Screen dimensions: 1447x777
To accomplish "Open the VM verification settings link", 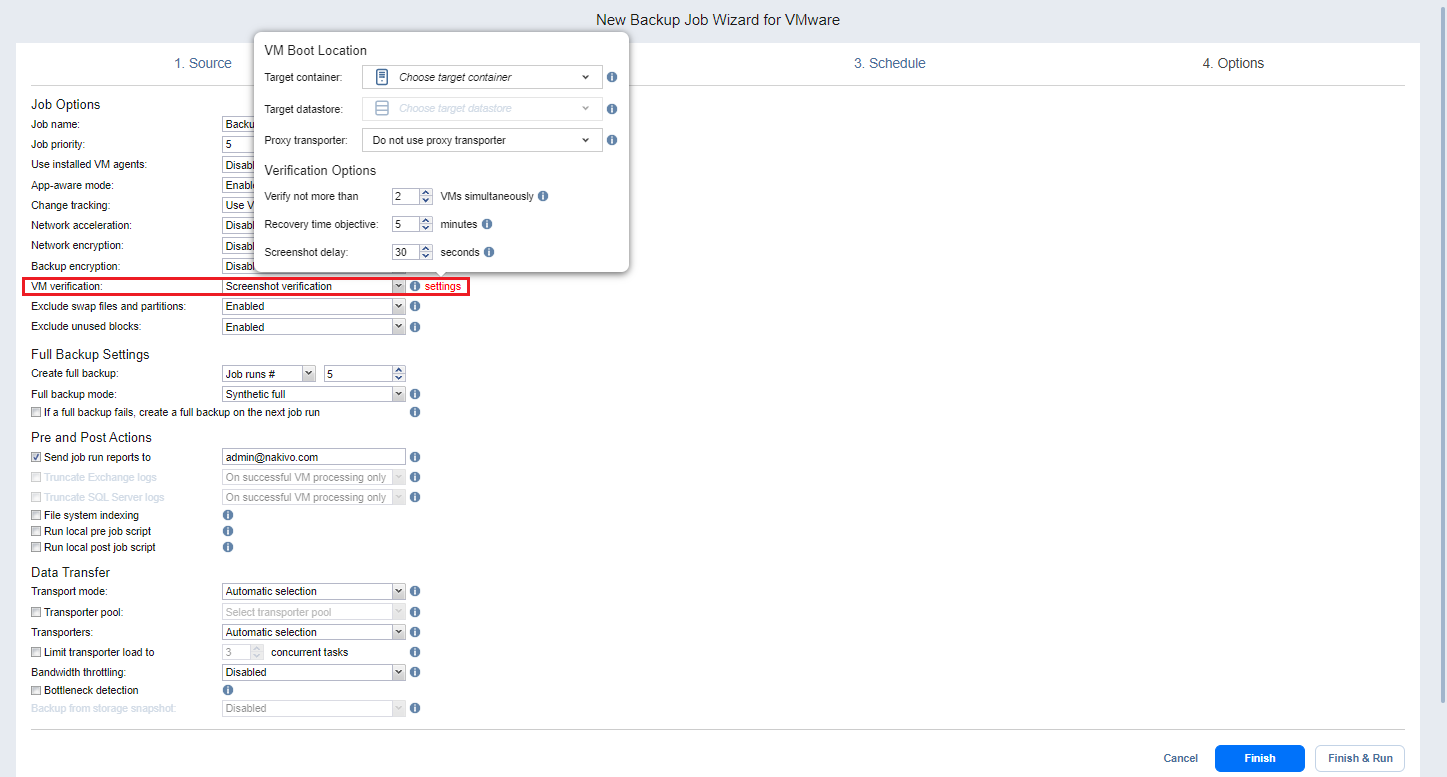I will (x=443, y=286).
